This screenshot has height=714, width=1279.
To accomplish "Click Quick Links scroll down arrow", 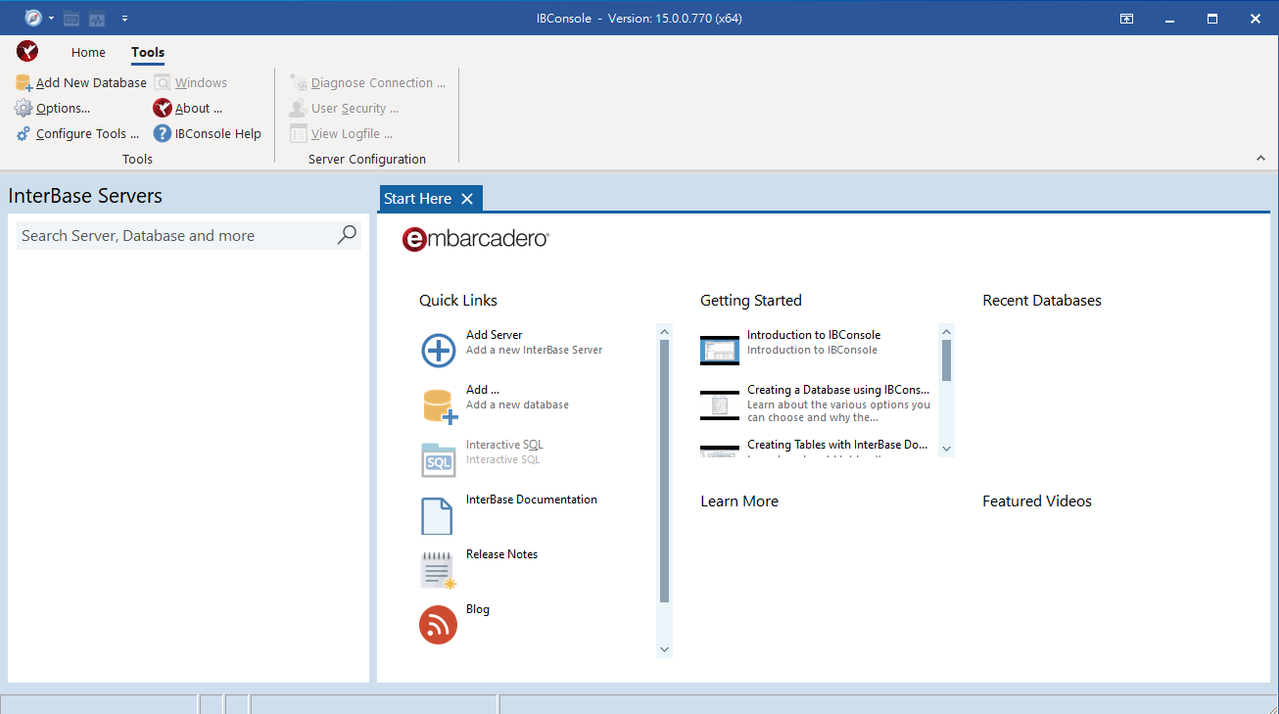I will pos(664,650).
